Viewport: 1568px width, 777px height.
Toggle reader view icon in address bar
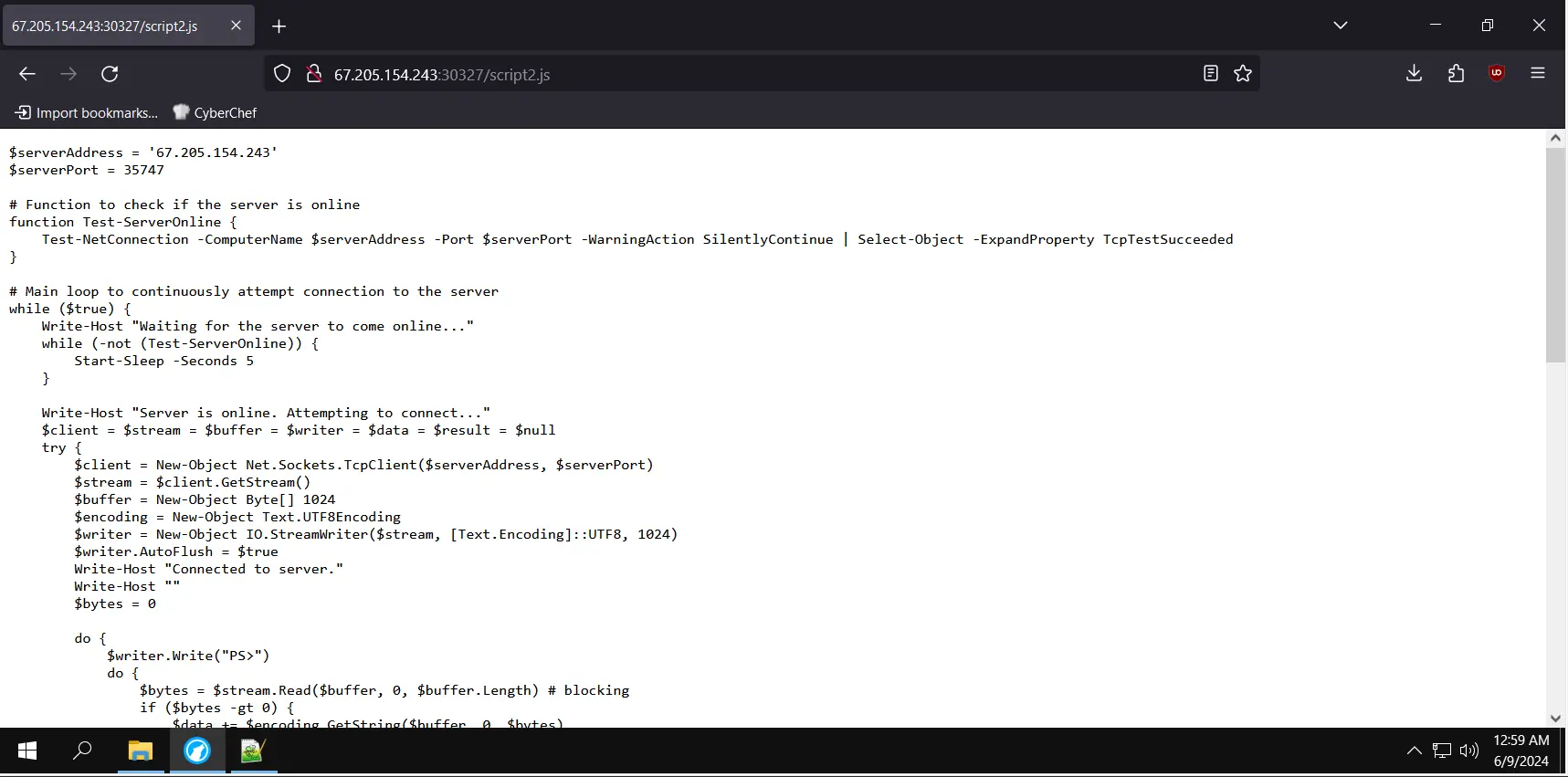pyautogui.click(x=1211, y=74)
